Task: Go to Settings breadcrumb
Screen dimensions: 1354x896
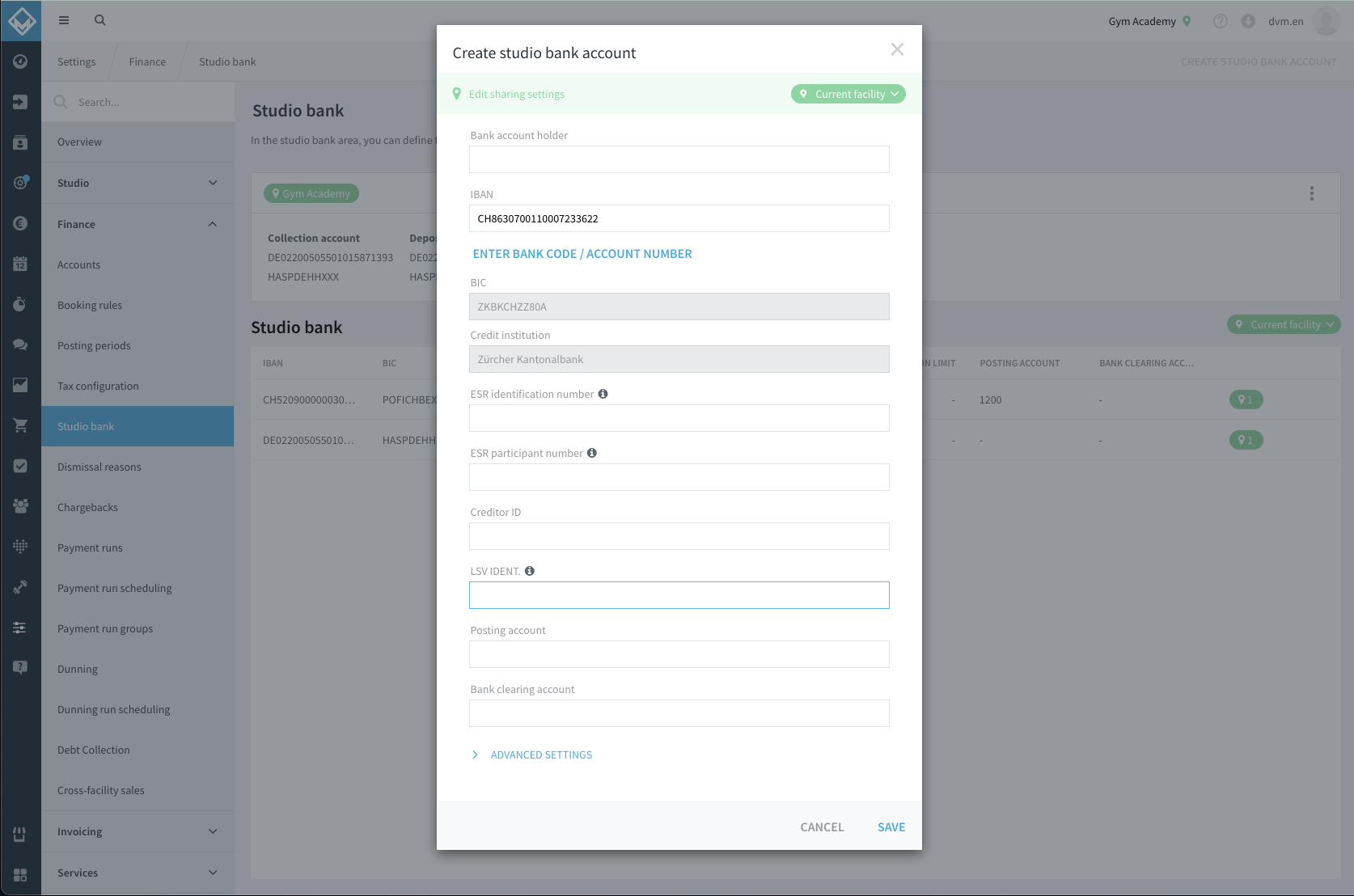Action: point(76,61)
